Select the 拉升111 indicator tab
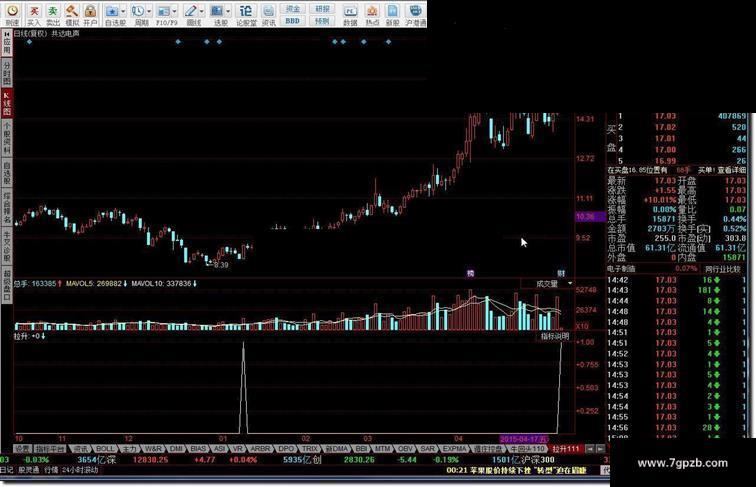 [x=566, y=449]
